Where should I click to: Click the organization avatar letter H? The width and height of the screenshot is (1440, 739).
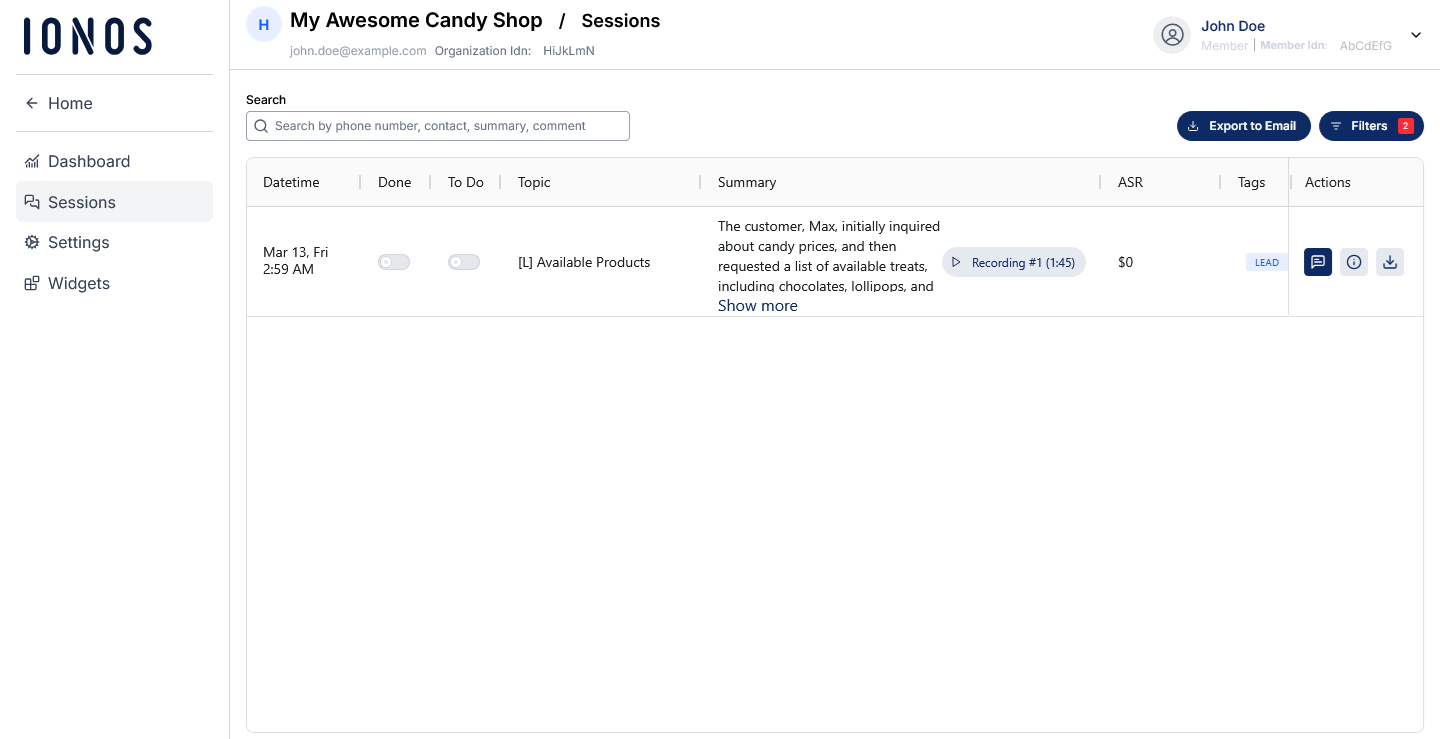pyautogui.click(x=264, y=25)
